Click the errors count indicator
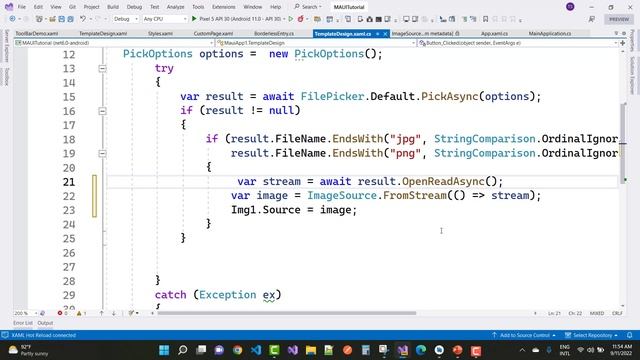The height and width of the screenshot is (360, 640). tap(62, 313)
